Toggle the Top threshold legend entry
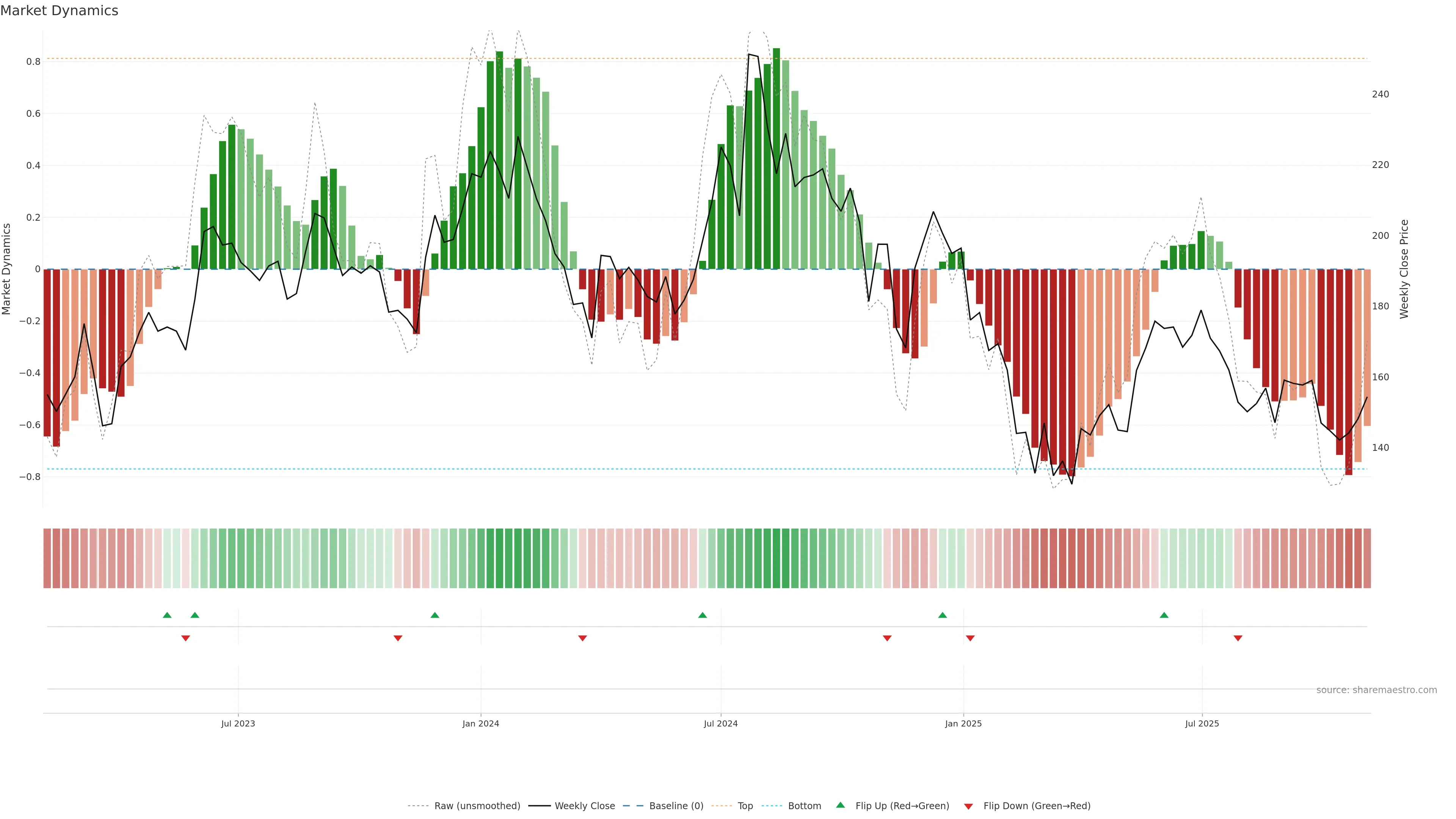The height and width of the screenshot is (819, 1456). click(745, 806)
